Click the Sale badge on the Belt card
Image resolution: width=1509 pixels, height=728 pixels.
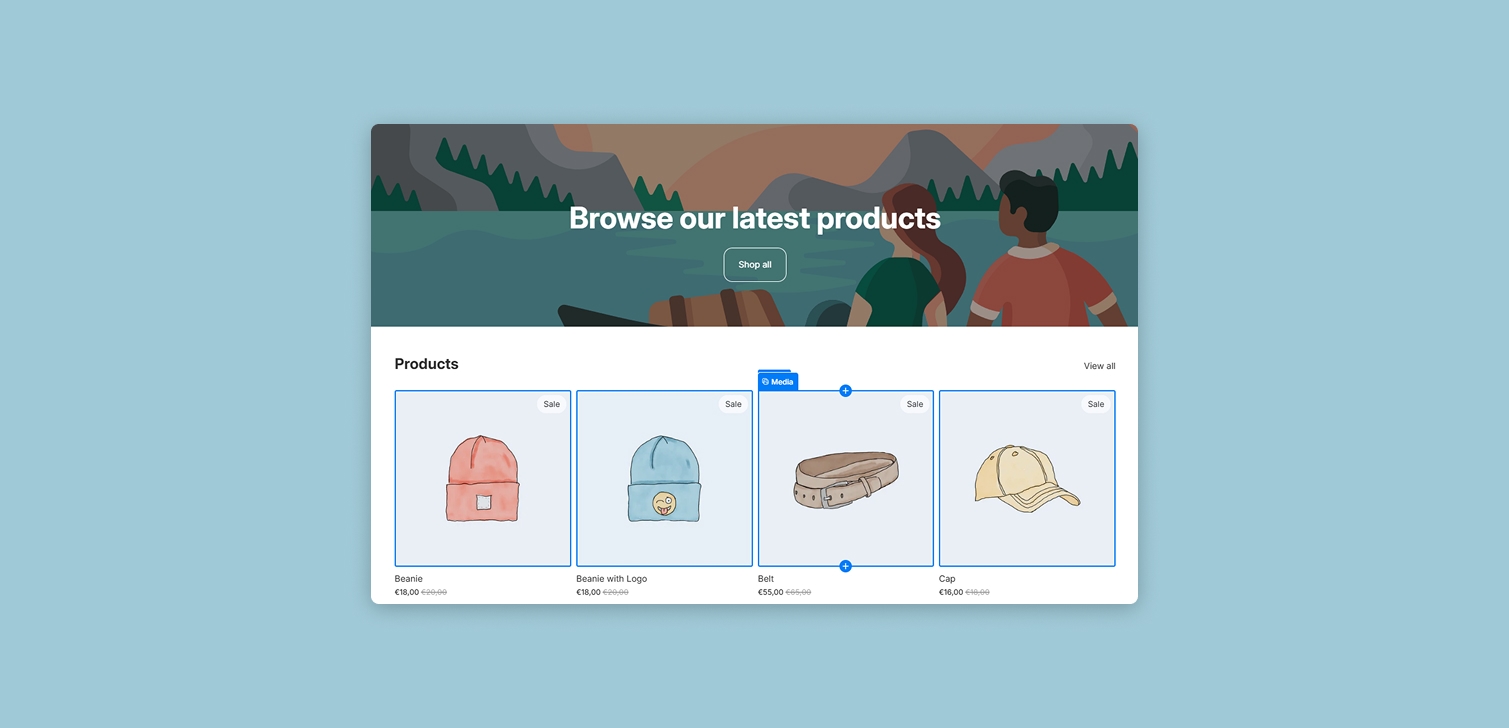coord(914,404)
